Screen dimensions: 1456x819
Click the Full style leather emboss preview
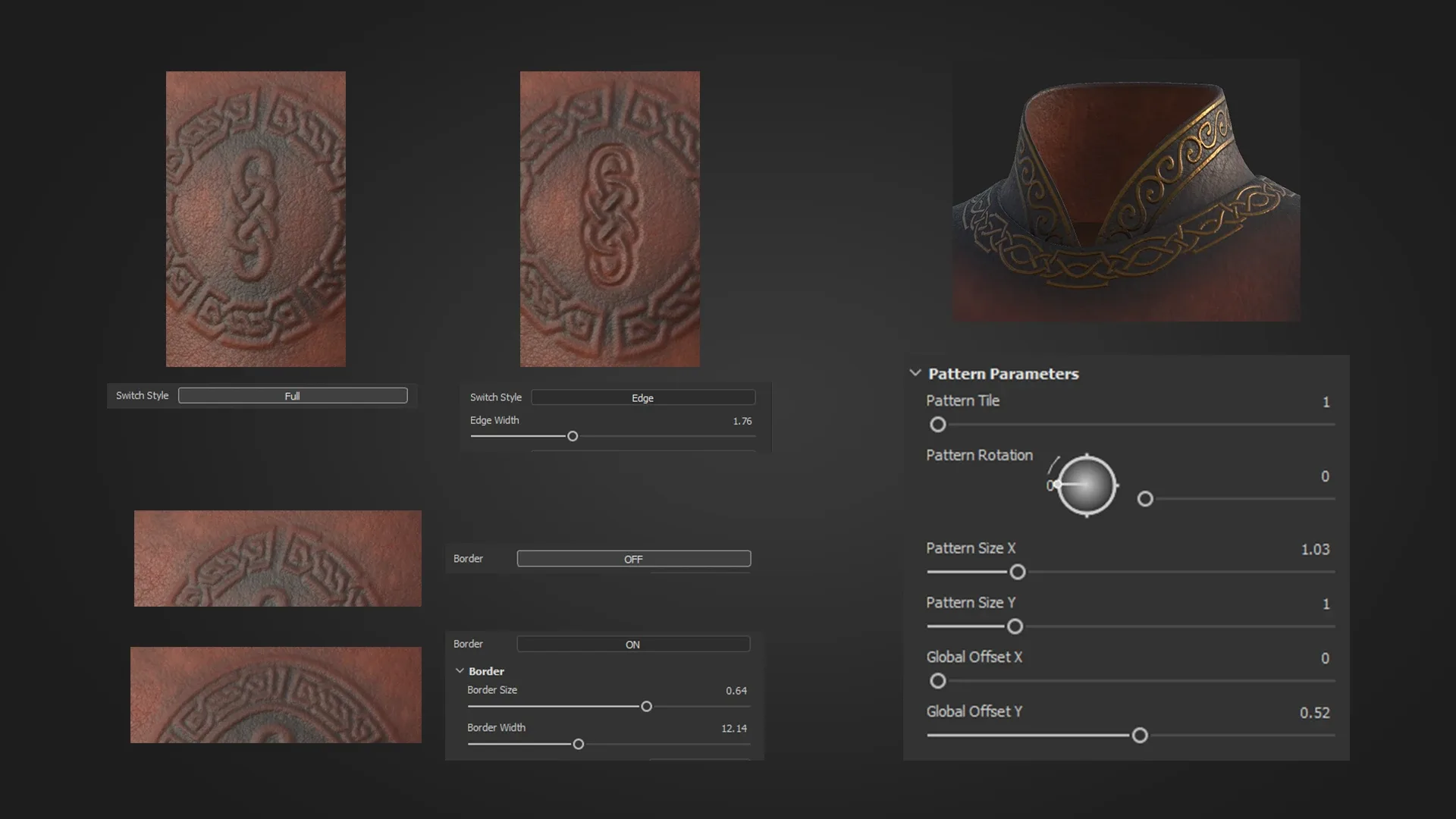click(256, 219)
